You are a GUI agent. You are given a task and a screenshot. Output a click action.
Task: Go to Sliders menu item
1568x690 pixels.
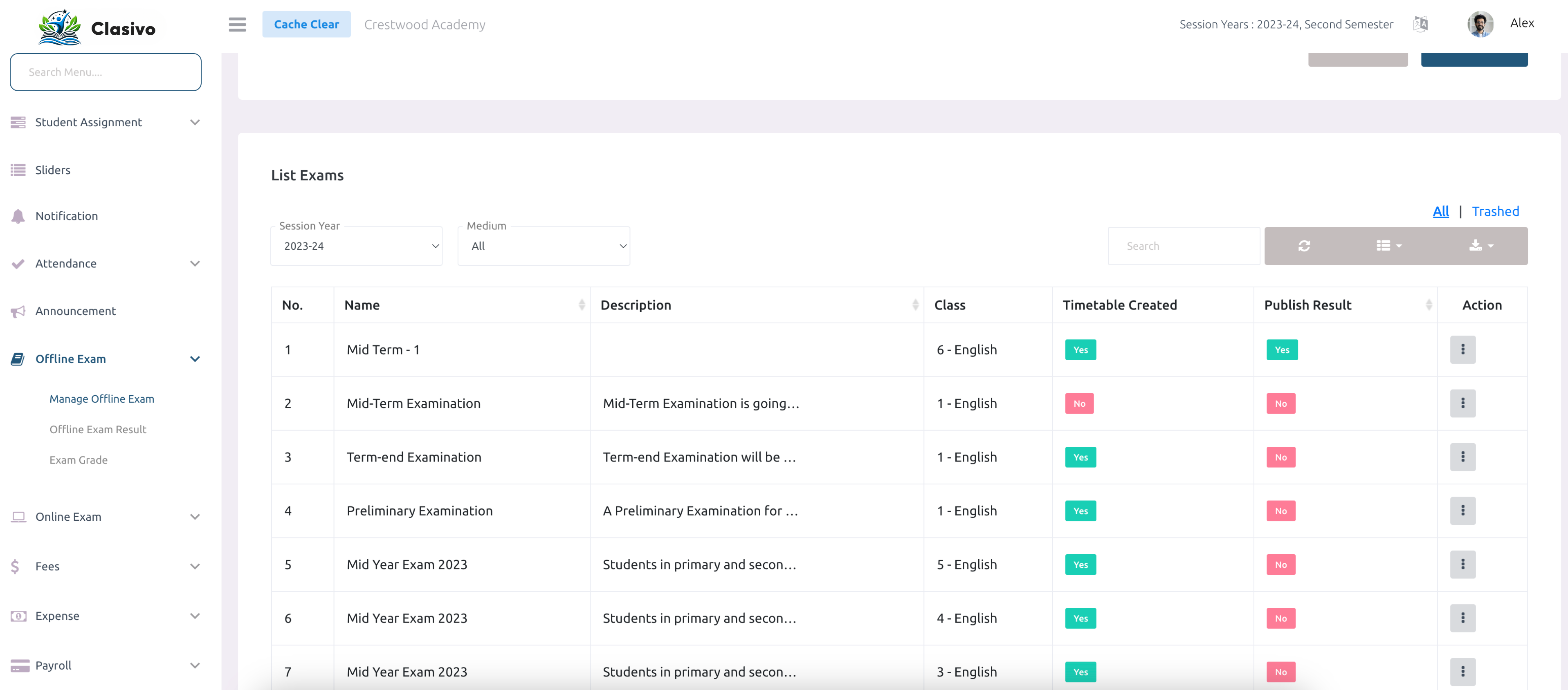pos(53,170)
